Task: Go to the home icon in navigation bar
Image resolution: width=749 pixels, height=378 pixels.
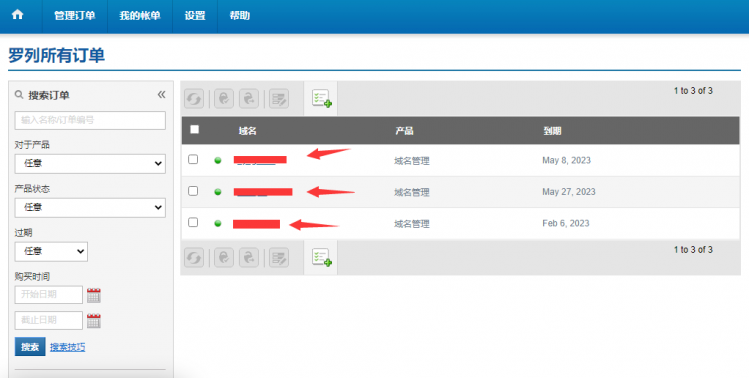Action: click(x=18, y=15)
